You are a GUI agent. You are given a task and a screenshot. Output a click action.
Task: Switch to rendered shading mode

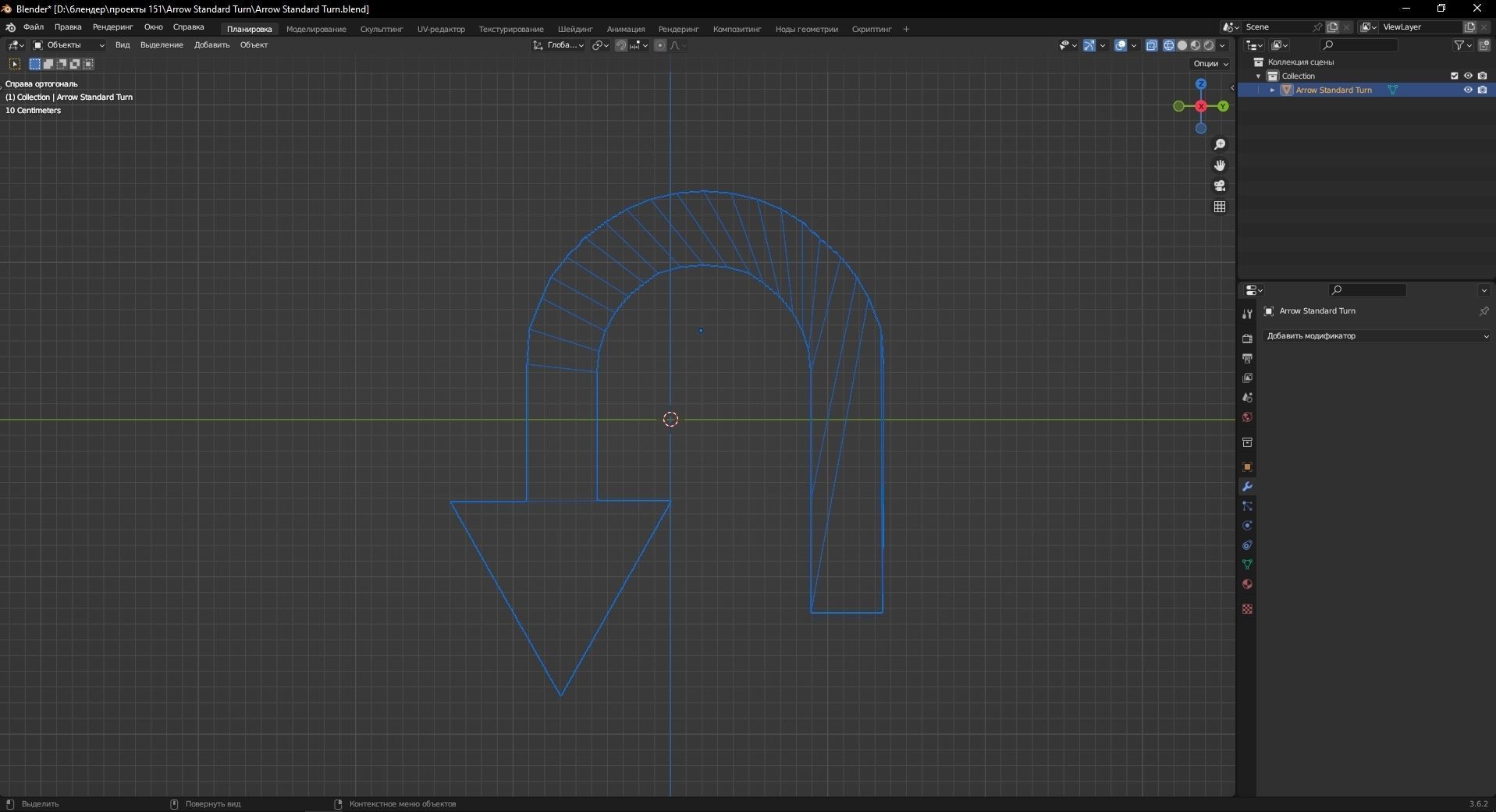click(x=1209, y=45)
